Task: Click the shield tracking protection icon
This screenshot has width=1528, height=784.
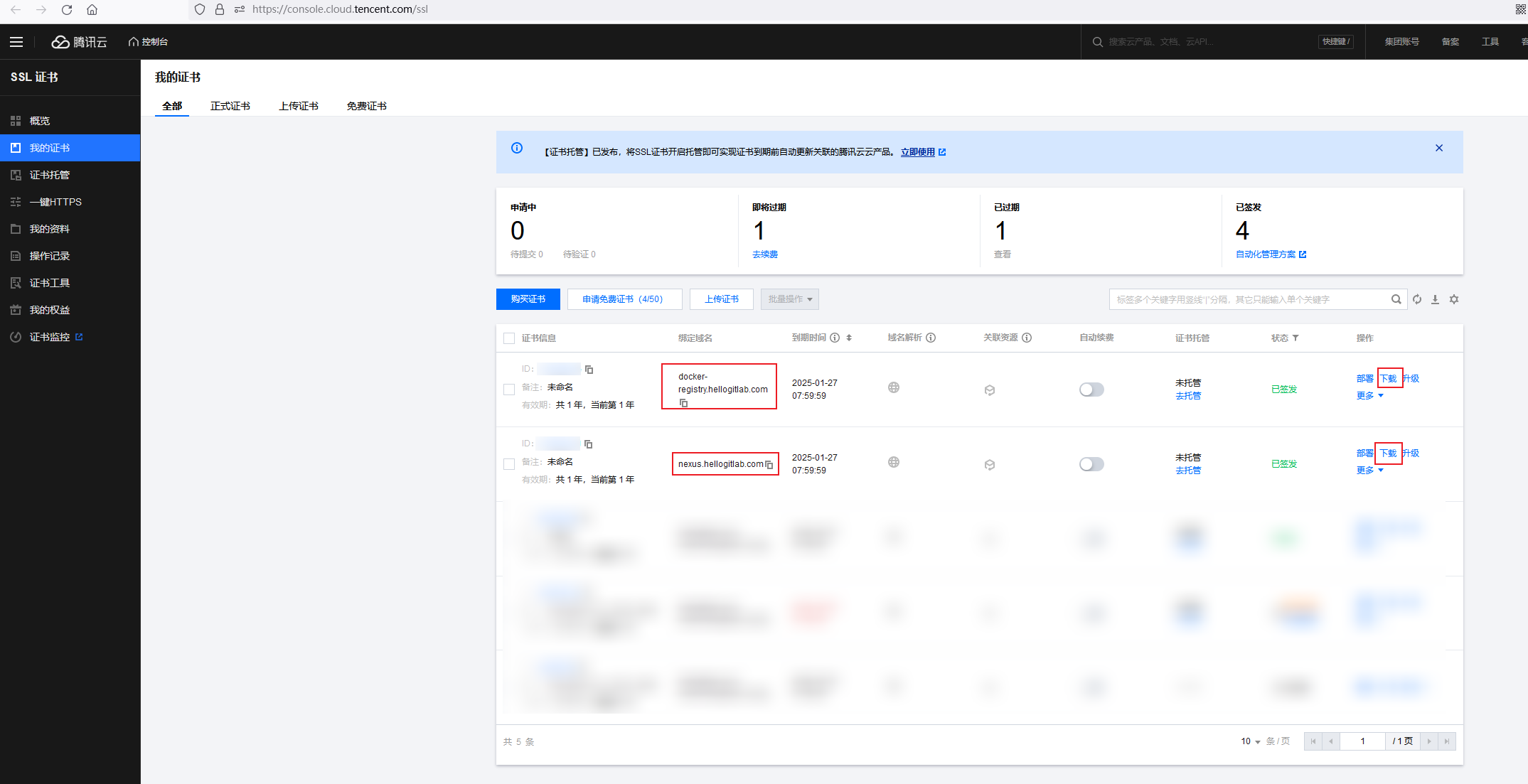Action: [200, 9]
